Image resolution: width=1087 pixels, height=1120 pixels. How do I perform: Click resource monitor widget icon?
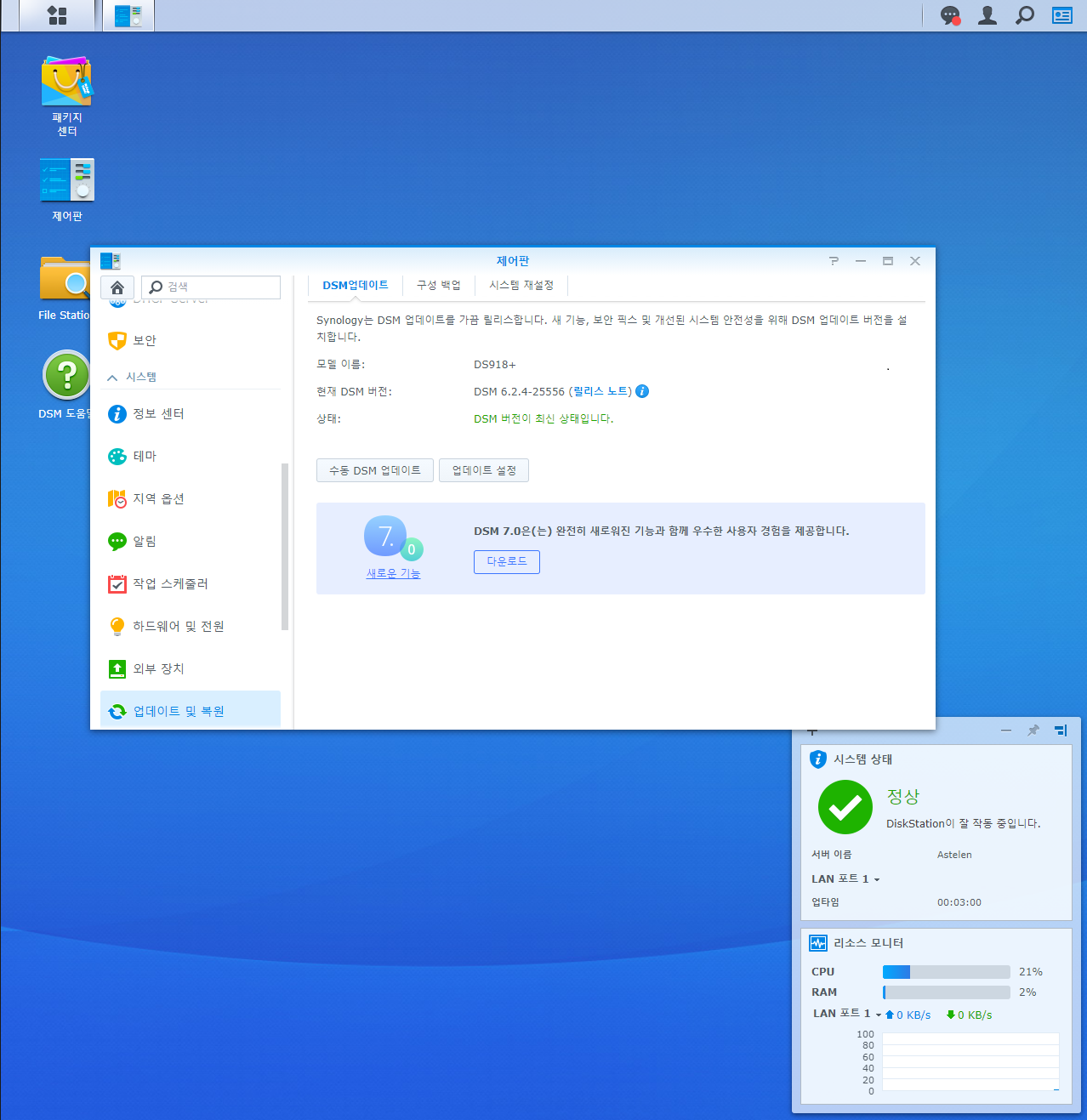(818, 943)
